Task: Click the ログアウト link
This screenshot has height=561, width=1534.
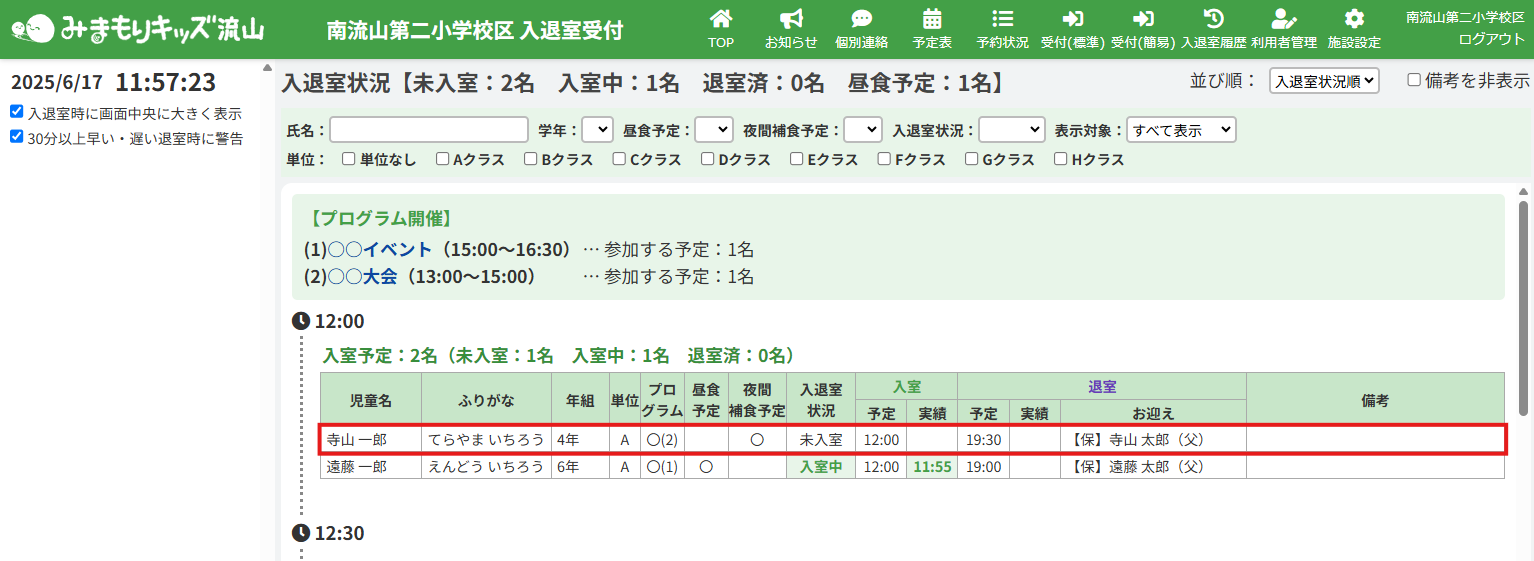Action: coord(1491,39)
